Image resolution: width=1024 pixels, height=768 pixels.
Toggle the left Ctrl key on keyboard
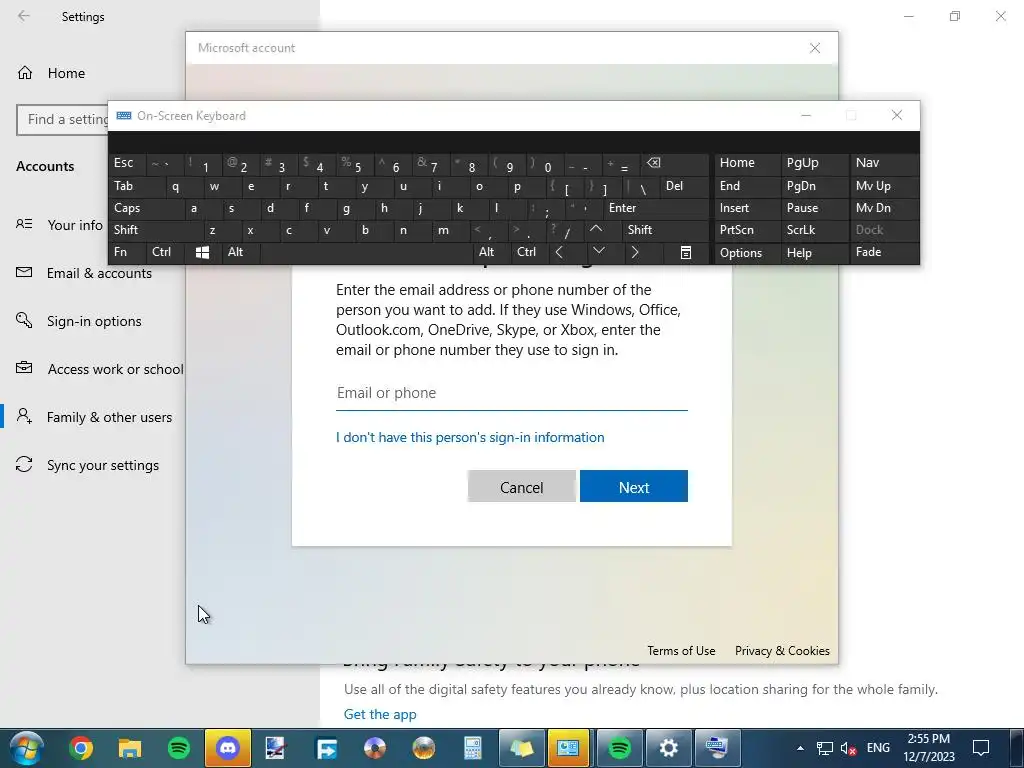coord(165,252)
